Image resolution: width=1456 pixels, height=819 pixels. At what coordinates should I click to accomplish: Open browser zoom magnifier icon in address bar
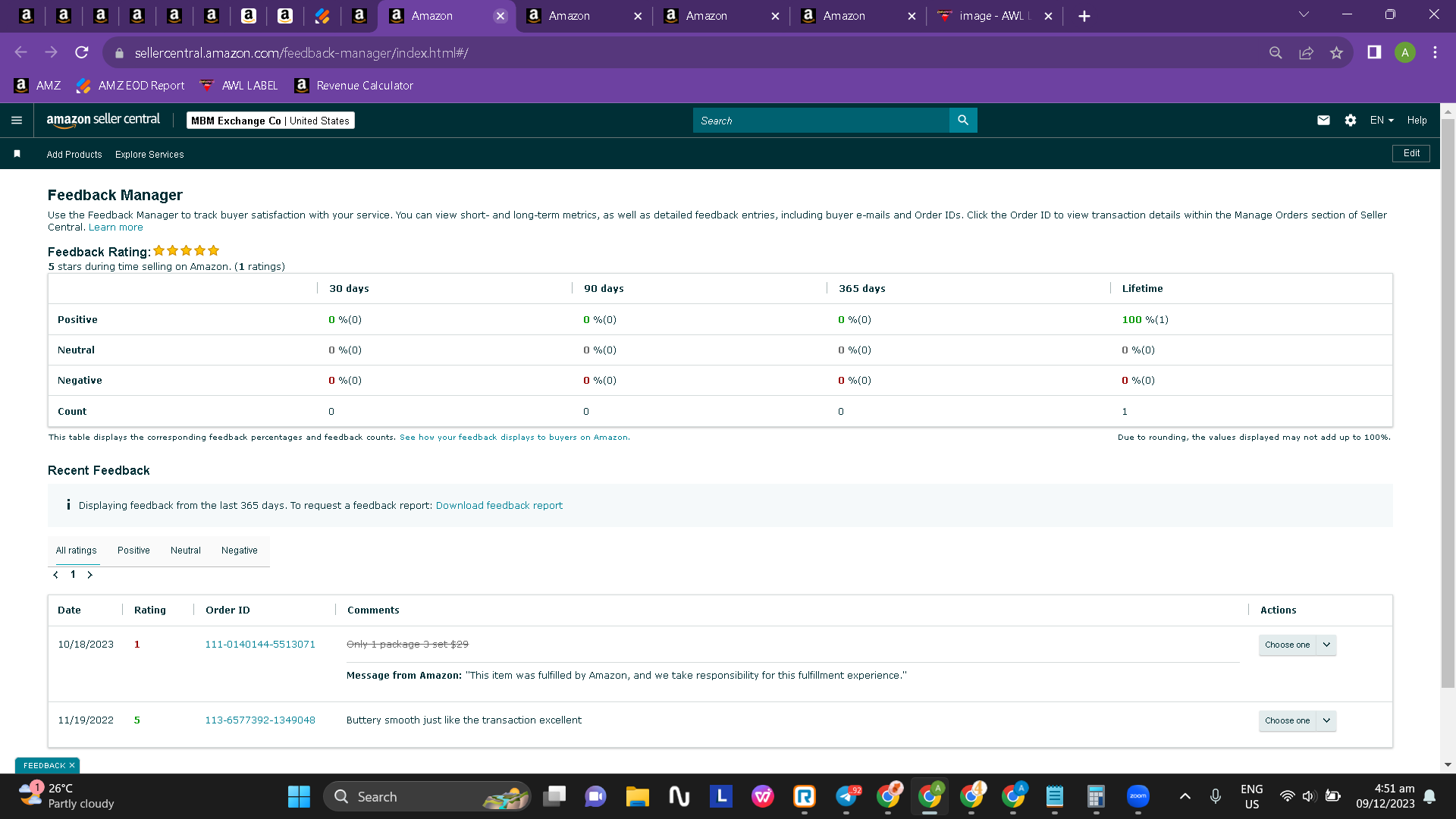click(x=1276, y=52)
